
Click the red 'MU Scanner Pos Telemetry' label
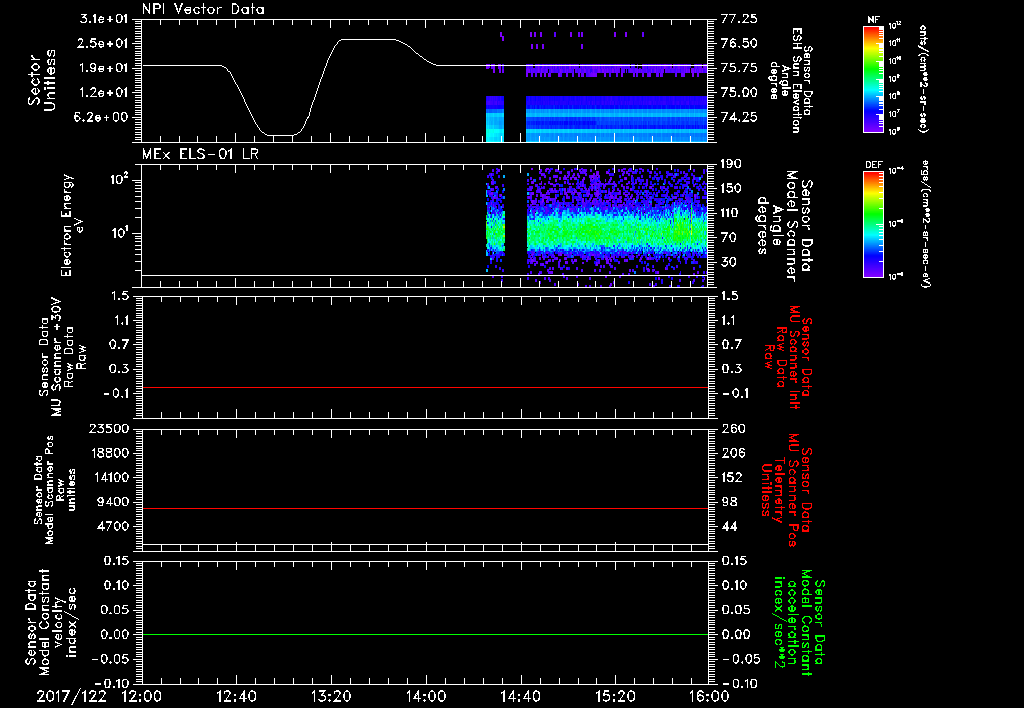click(786, 490)
